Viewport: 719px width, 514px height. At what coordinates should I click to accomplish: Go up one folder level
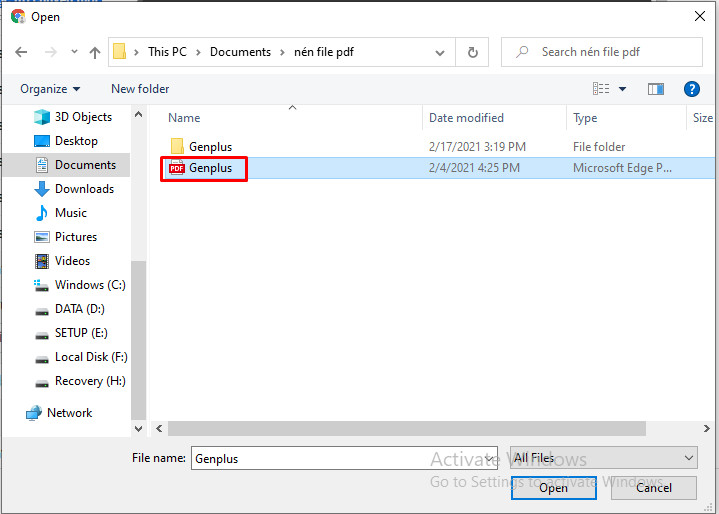click(95, 52)
